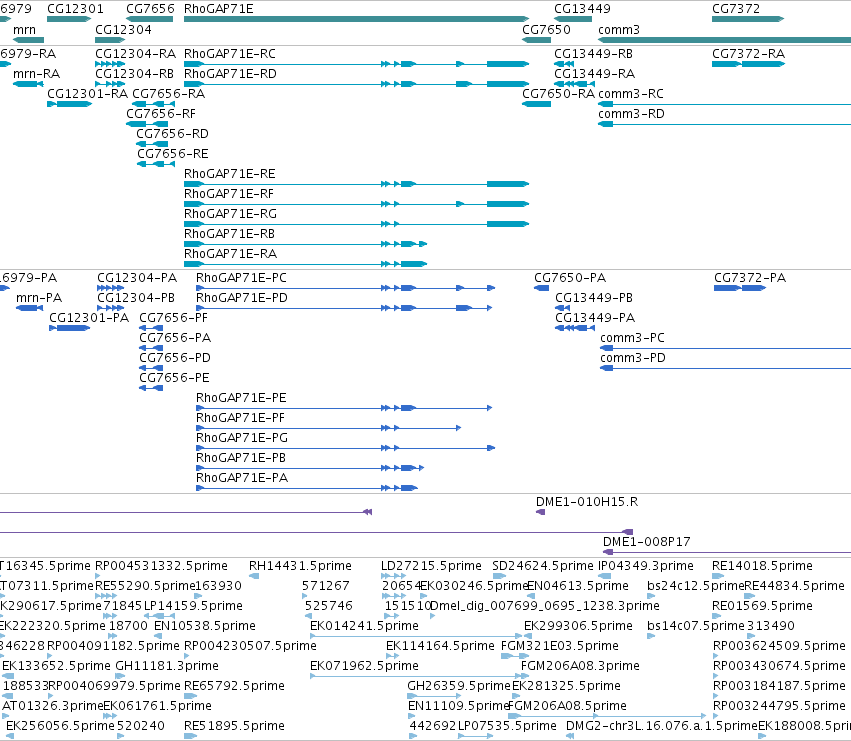This screenshot has height=741, width=851.
Task: Select transcript CG7650-RA
Action: 537,104
